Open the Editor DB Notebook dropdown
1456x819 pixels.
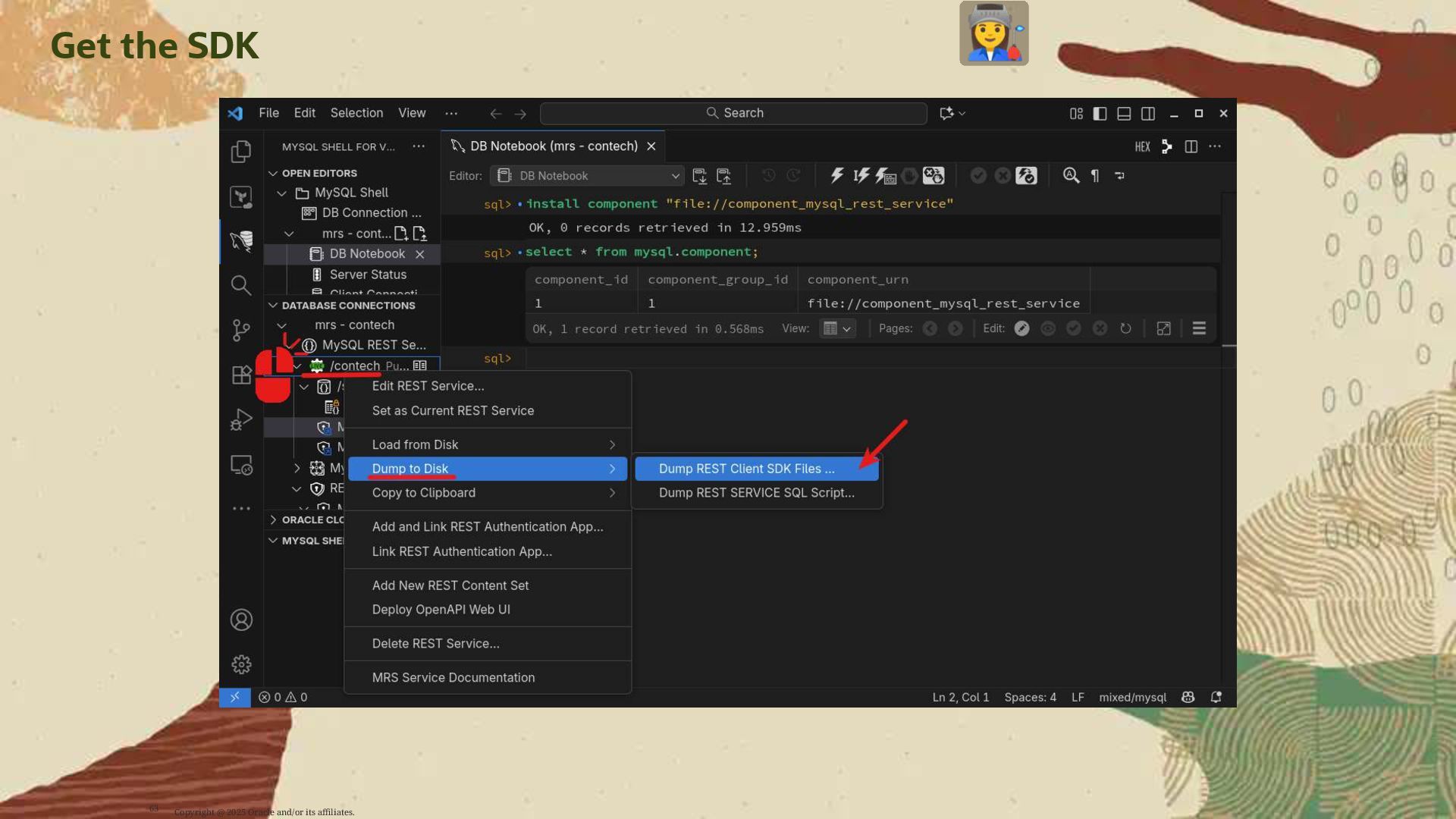[587, 176]
